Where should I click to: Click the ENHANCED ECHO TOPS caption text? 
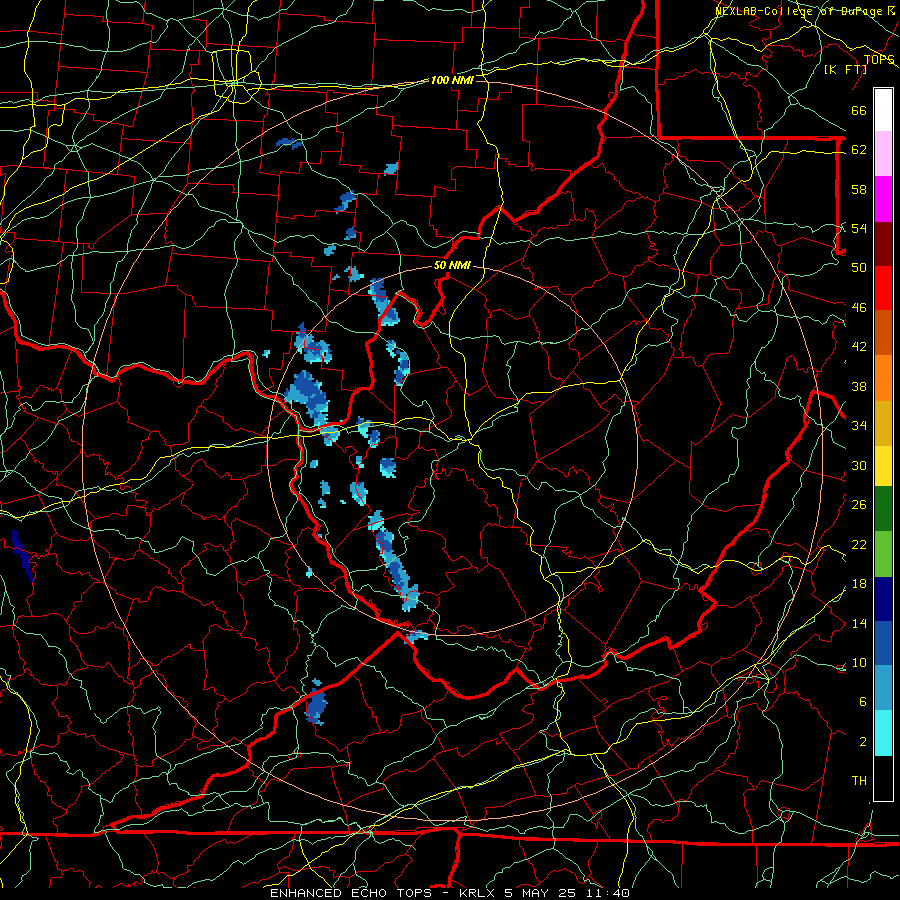click(350, 893)
